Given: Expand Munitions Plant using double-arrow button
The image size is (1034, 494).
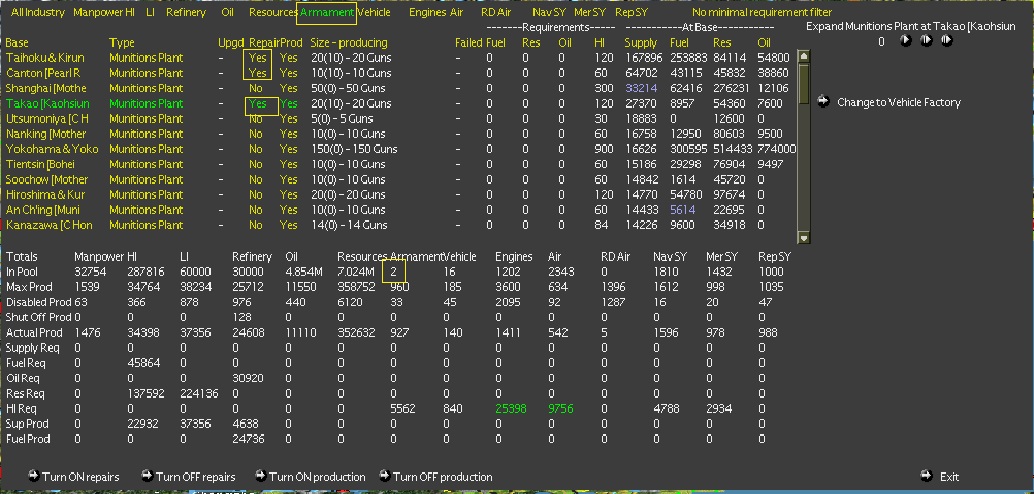Looking at the screenshot, I should tap(926, 41).
